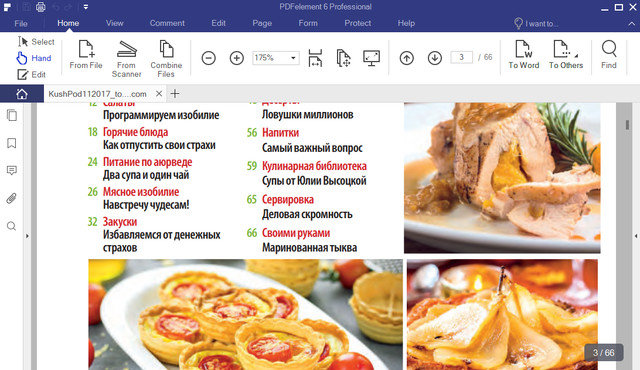640x370 pixels.
Task: Select the Select tool
Action: pyautogui.click(x=36, y=42)
